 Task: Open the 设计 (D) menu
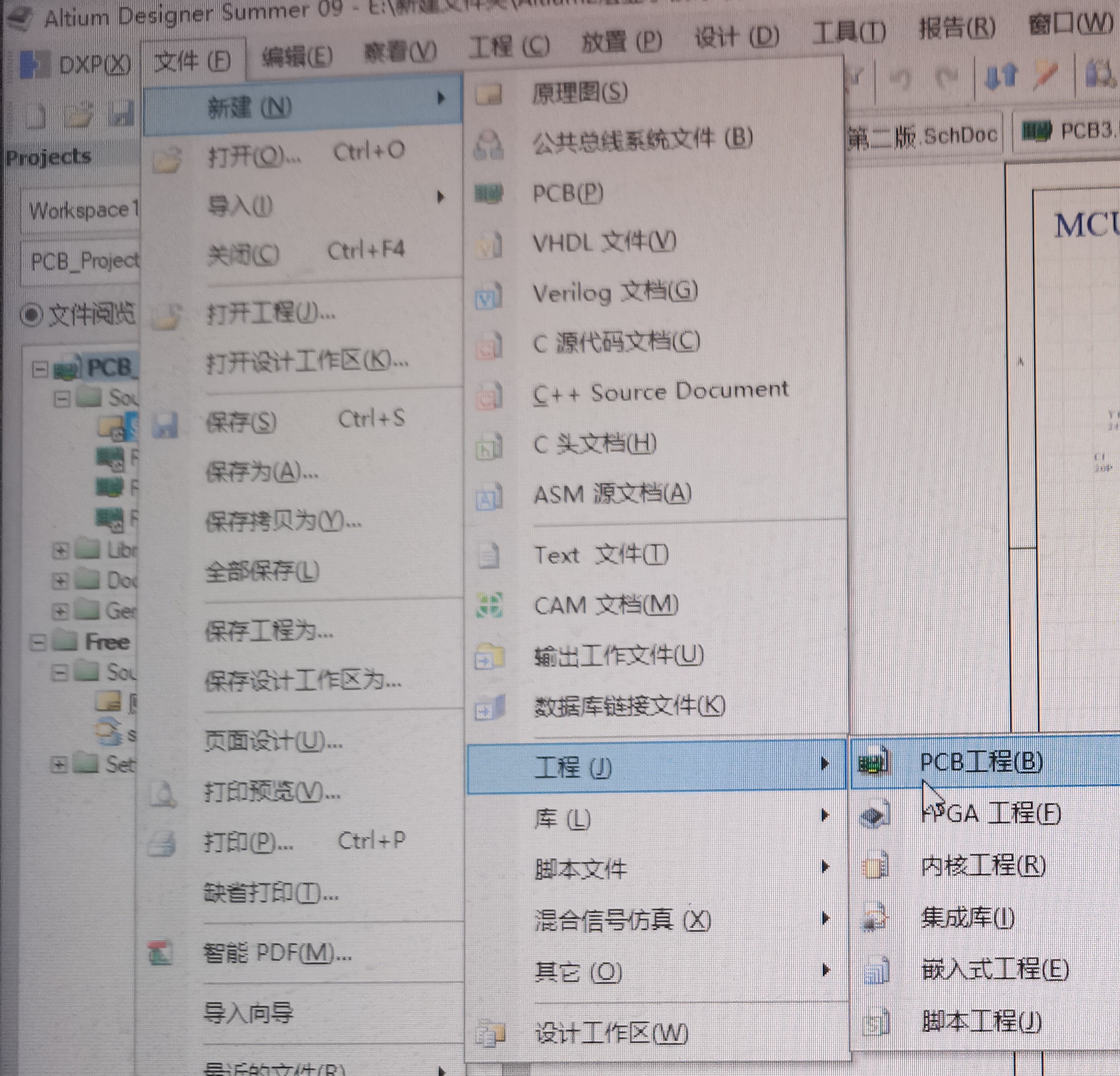tap(737, 37)
